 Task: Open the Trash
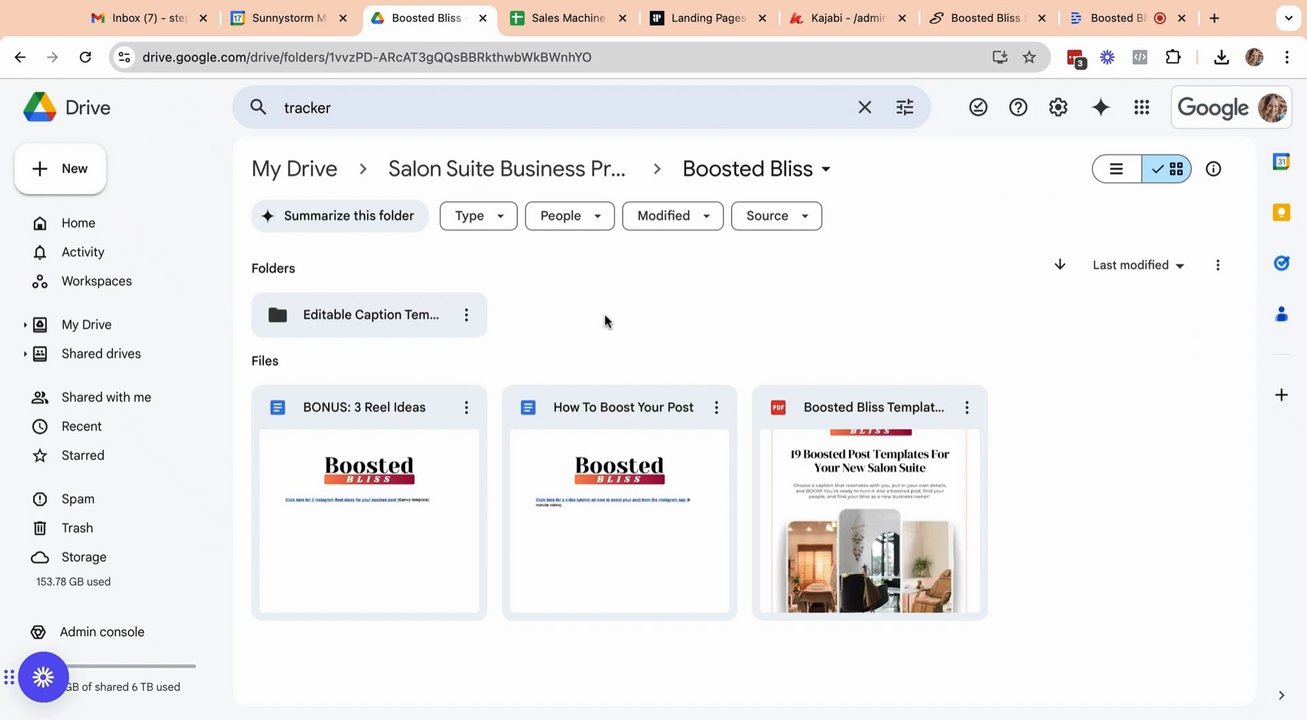click(x=77, y=528)
